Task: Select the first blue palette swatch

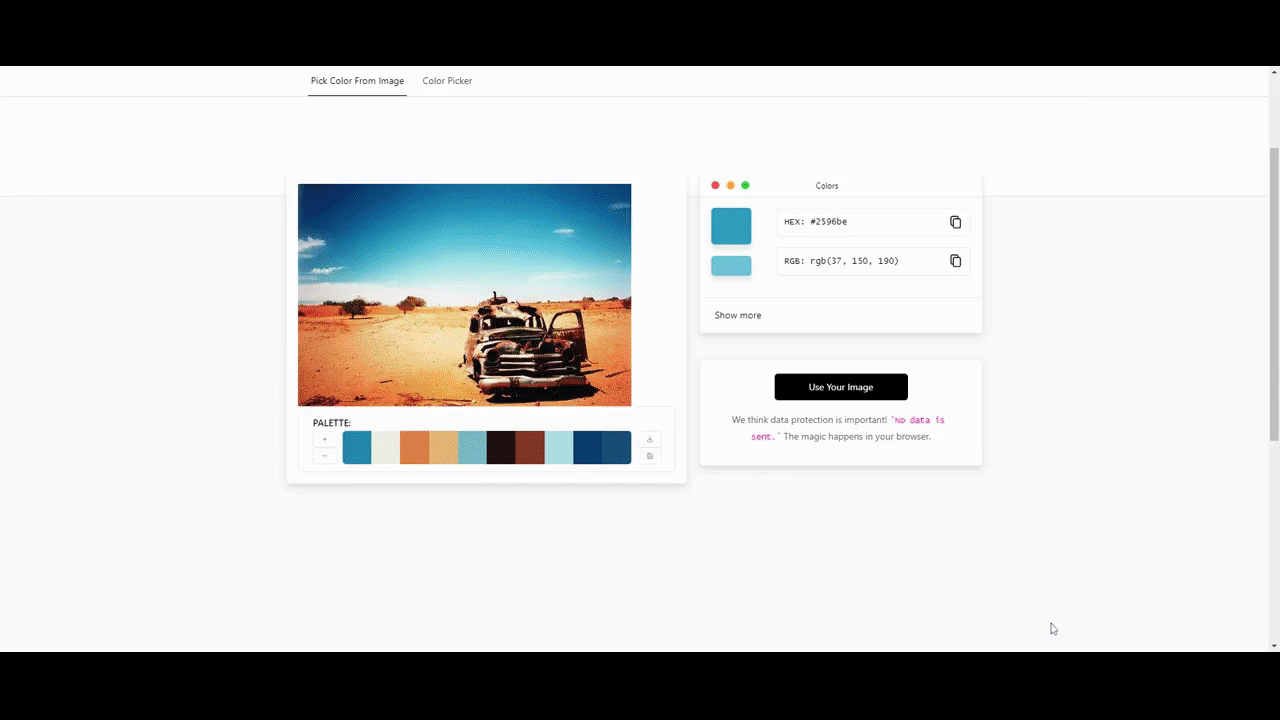Action: point(357,448)
